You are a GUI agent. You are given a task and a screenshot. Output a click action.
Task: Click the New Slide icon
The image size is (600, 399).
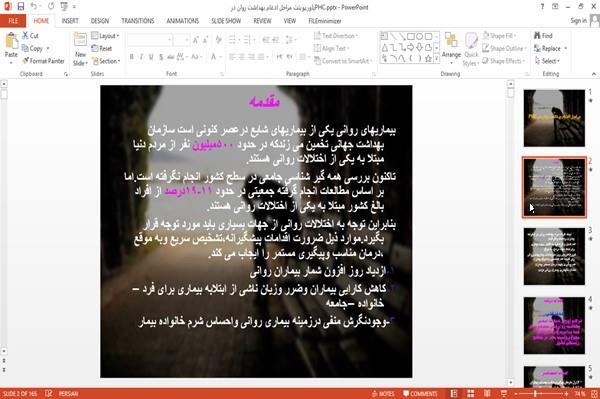[x=80, y=40]
